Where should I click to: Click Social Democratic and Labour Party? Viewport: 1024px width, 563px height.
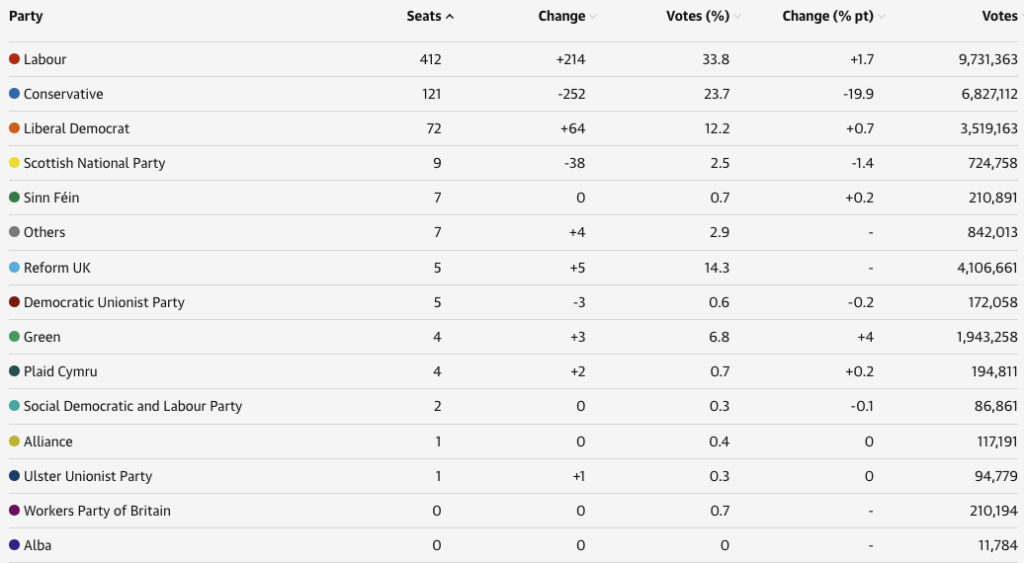pyautogui.click(x=133, y=406)
